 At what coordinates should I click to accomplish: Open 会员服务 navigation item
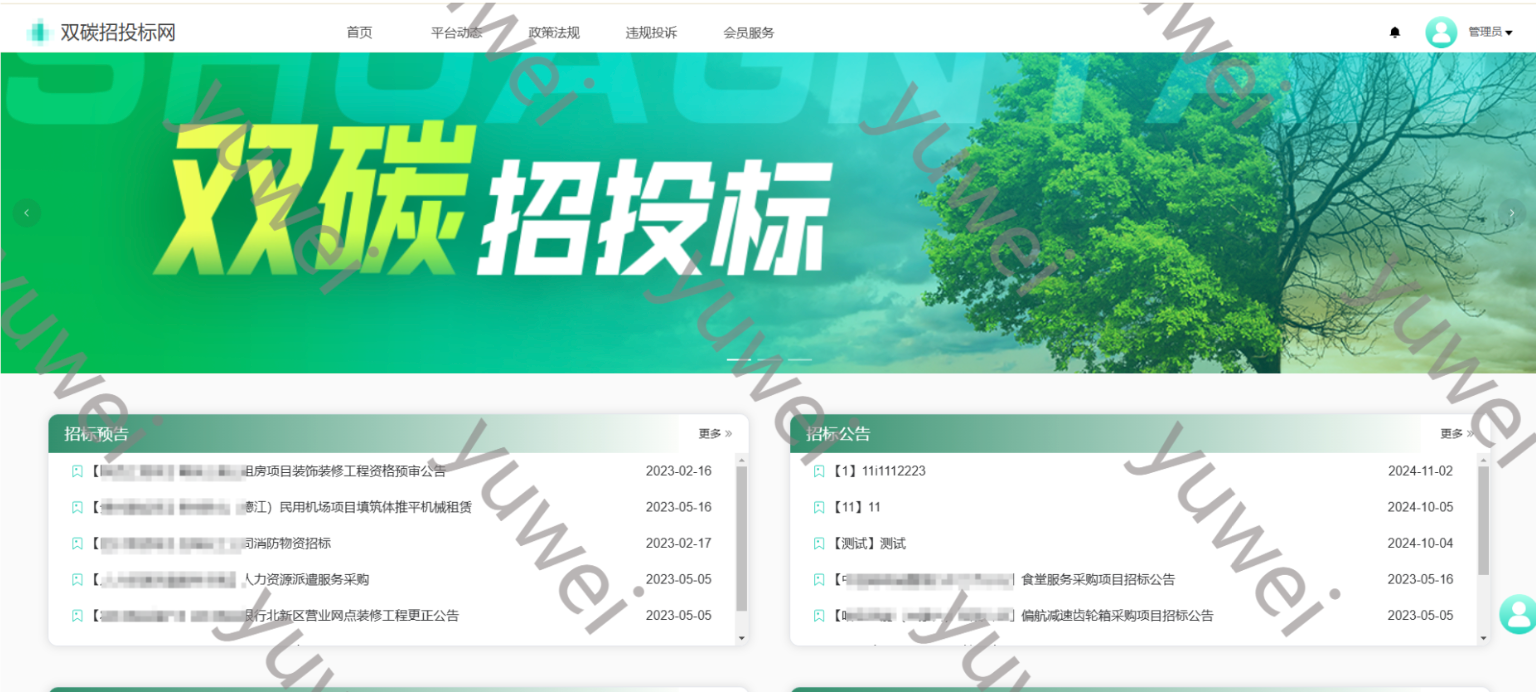coord(749,32)
